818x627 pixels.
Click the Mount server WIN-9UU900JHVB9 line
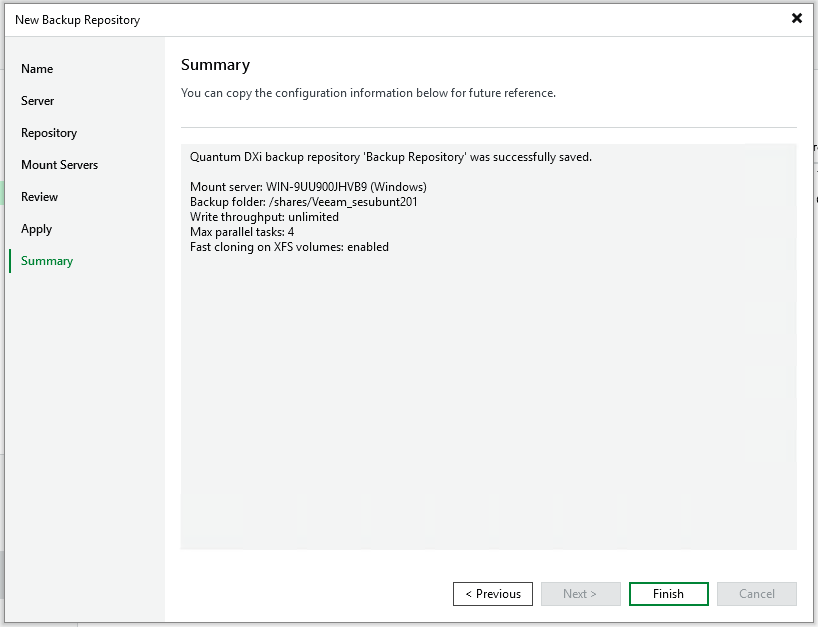point(308,187)
